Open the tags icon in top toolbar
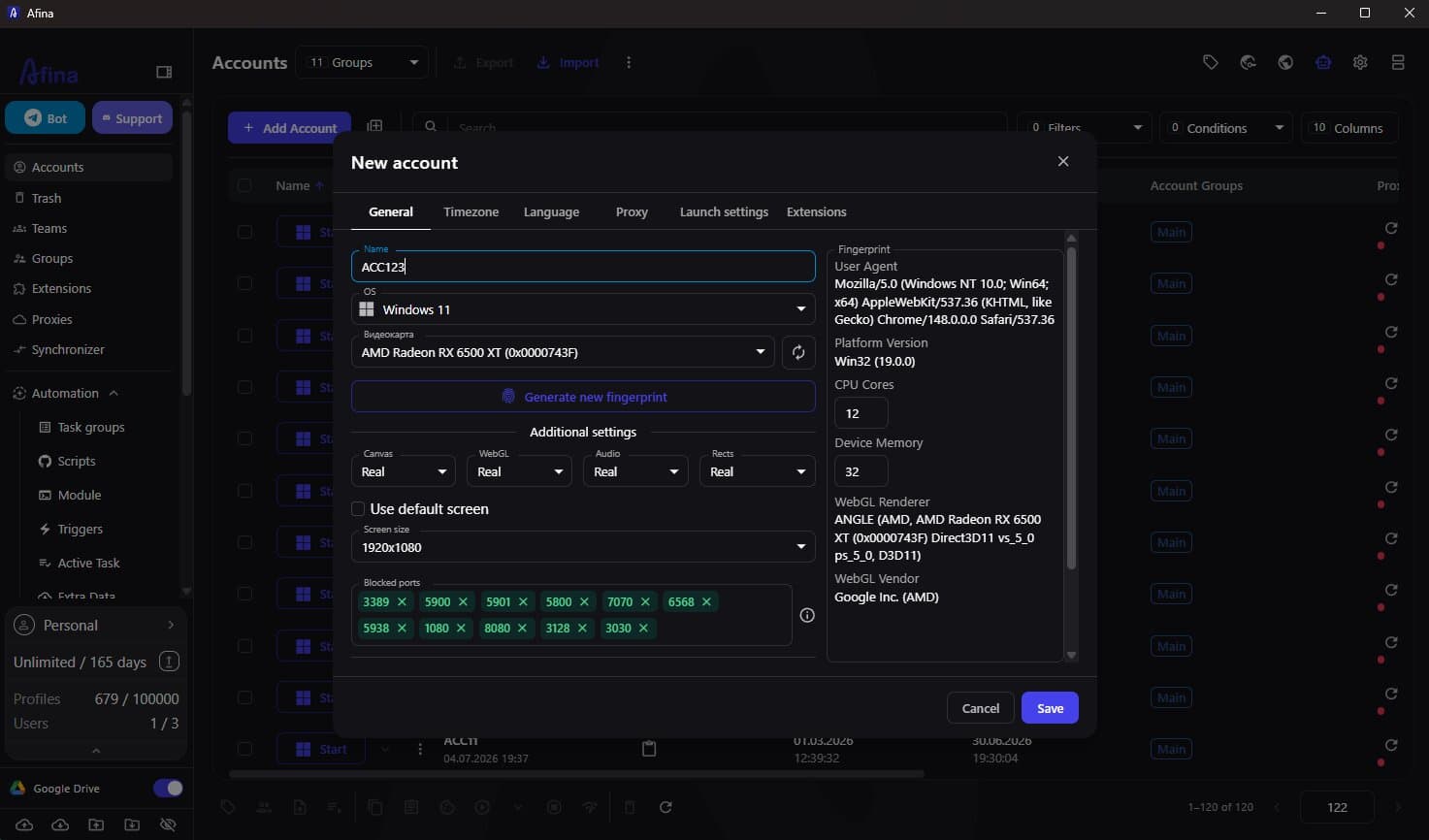 (1211, 62)
